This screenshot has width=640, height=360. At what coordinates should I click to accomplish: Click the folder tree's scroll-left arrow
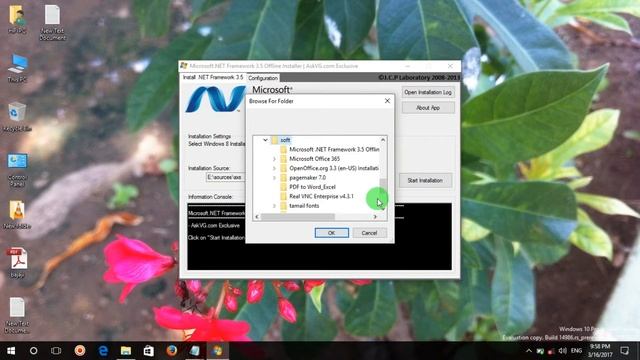[257, 217]
